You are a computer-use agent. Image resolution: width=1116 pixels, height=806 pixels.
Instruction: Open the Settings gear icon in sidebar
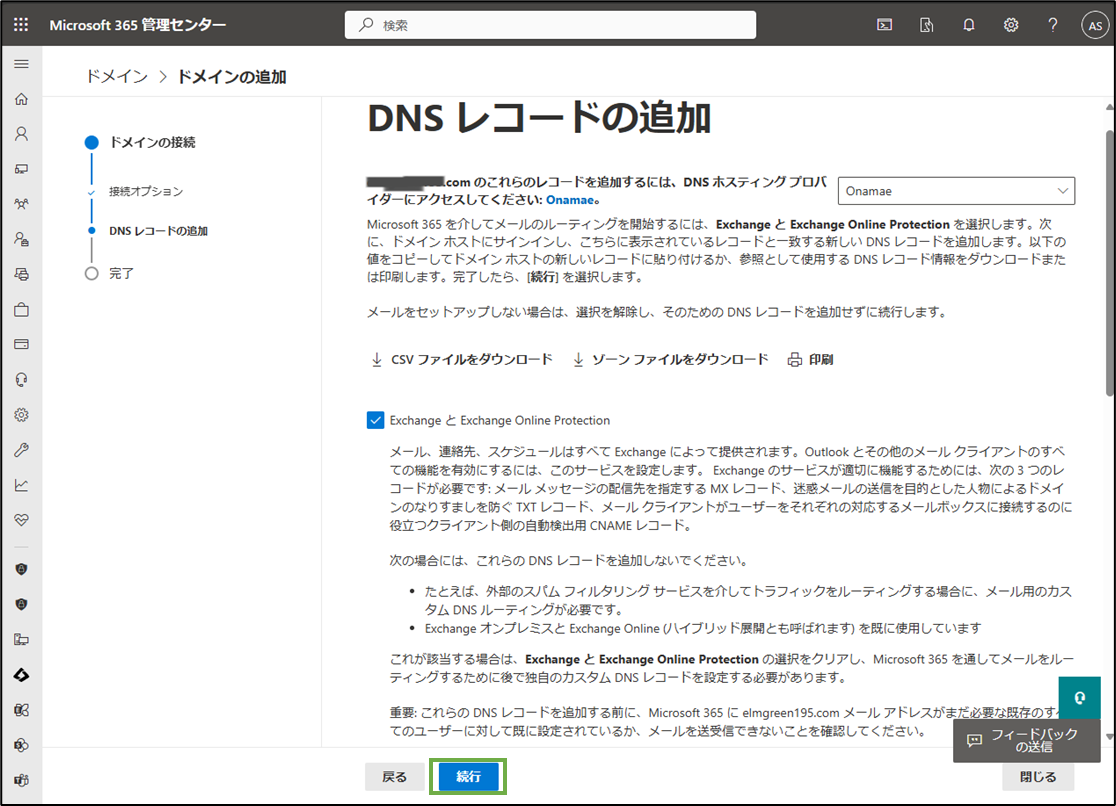click(x=21, y=414)
